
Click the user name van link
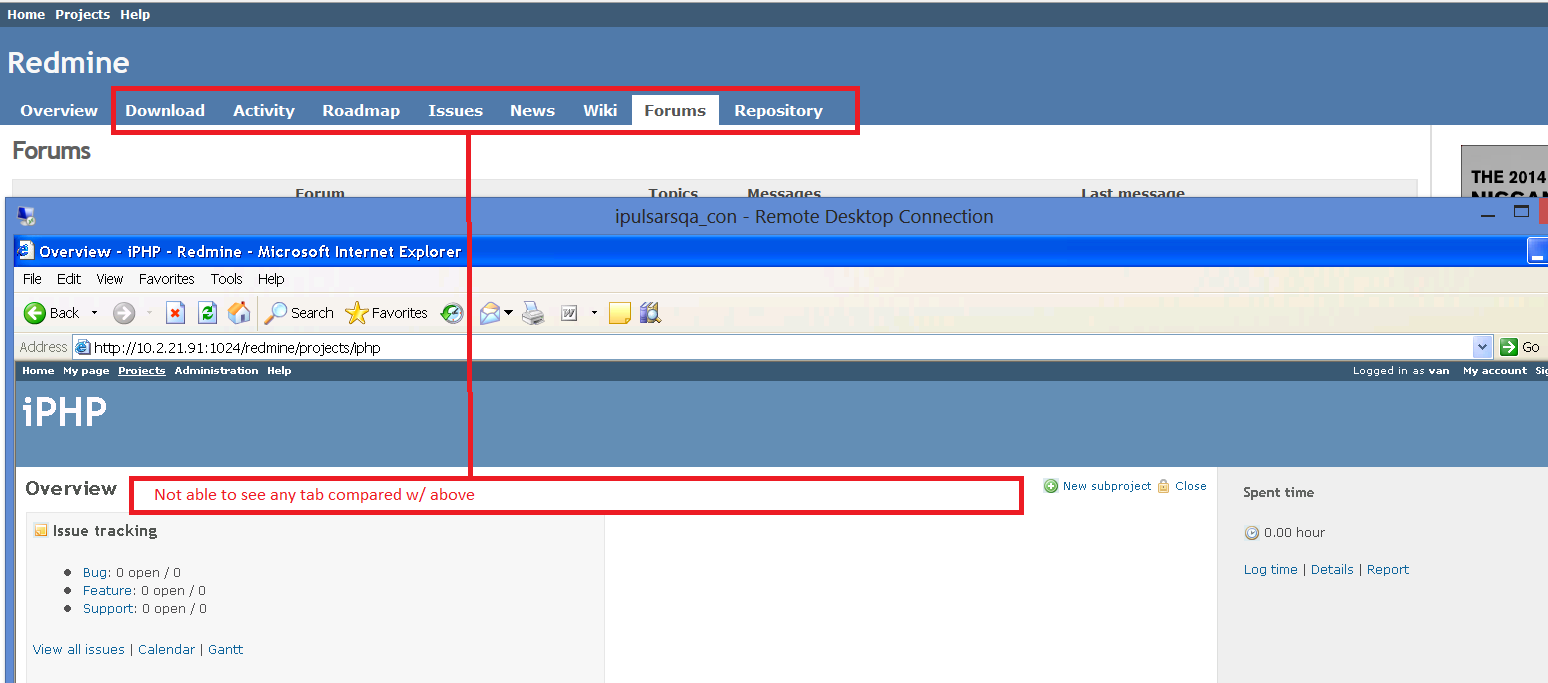point(1439,371)
